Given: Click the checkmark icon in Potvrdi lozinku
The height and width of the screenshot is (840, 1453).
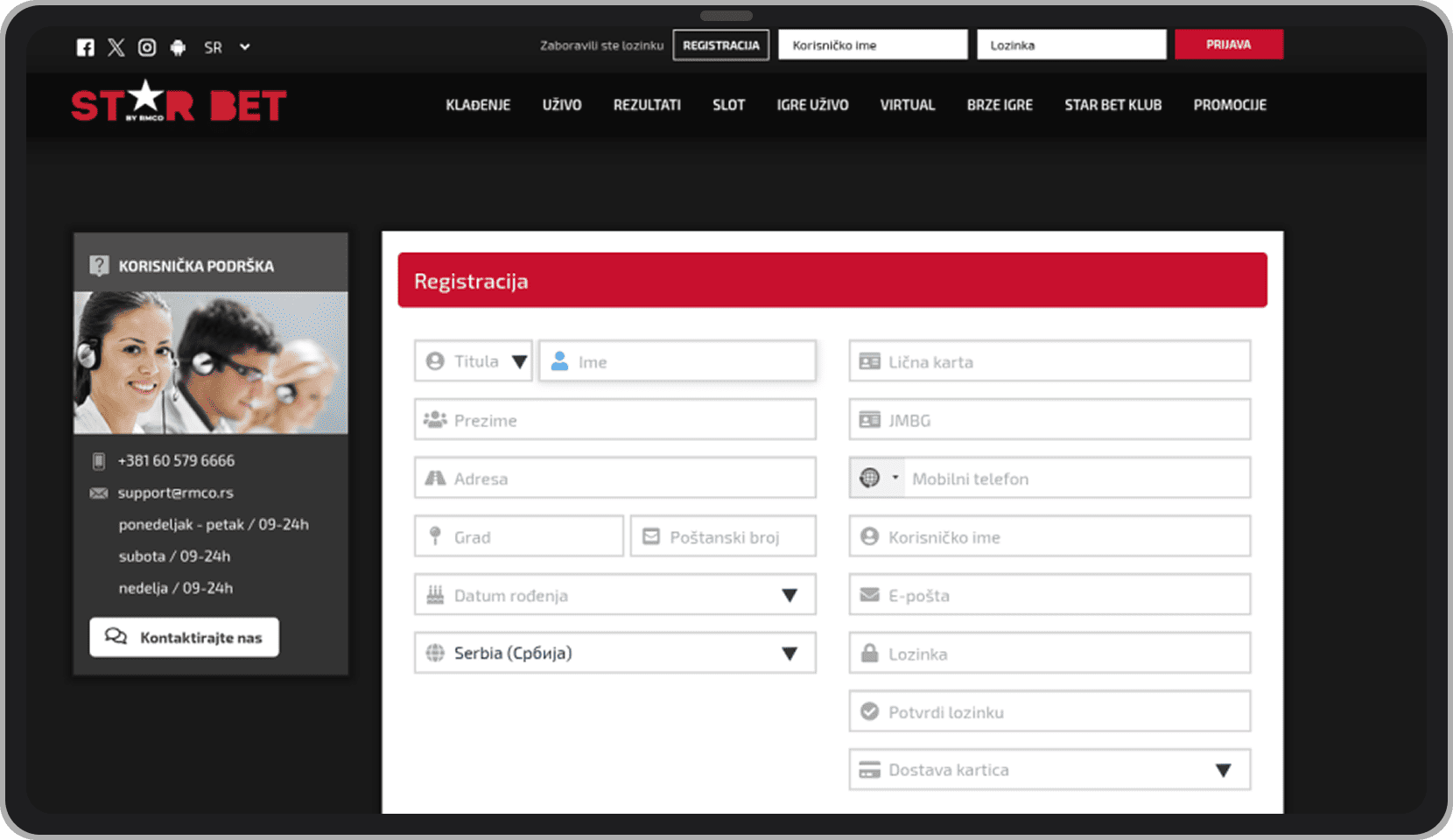Looking at the screenshot, I should (x=869, y=711).
